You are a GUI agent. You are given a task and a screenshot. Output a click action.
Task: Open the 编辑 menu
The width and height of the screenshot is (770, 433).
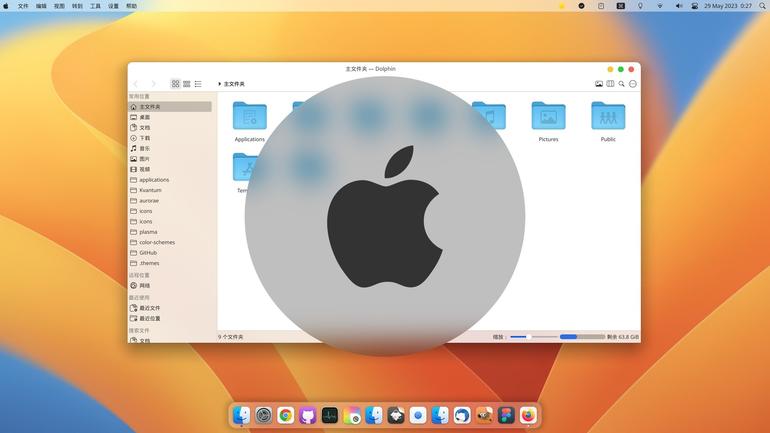pos(41,6)
